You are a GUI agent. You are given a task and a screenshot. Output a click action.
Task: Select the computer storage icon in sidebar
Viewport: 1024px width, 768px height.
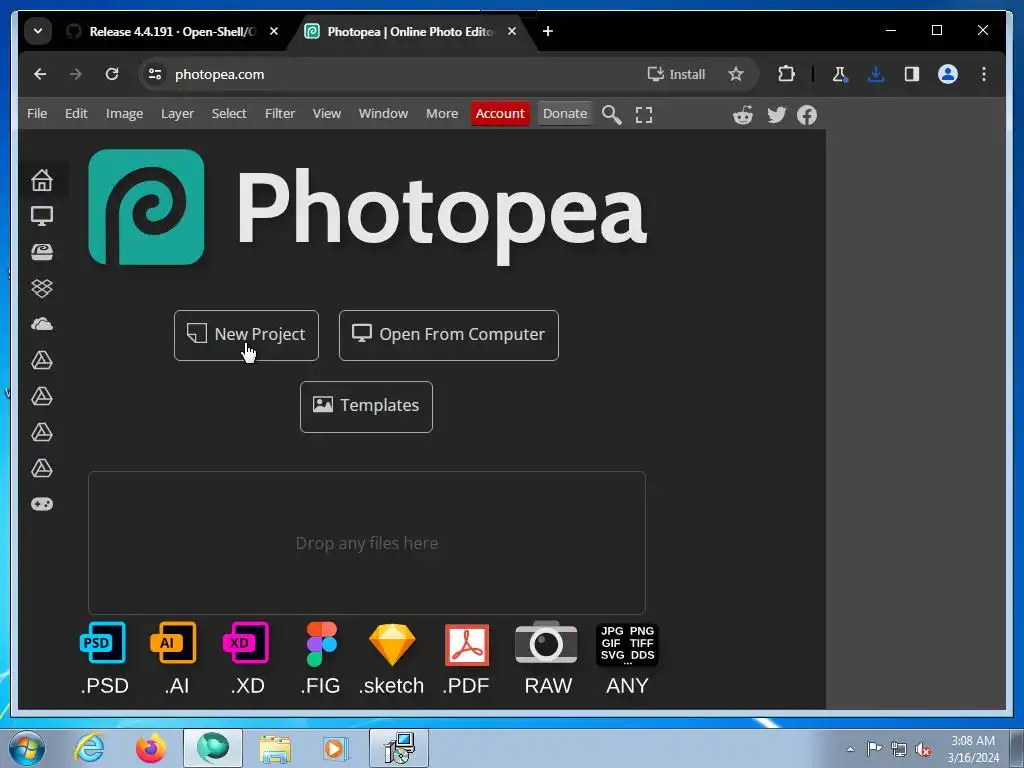tap(42, 216)
